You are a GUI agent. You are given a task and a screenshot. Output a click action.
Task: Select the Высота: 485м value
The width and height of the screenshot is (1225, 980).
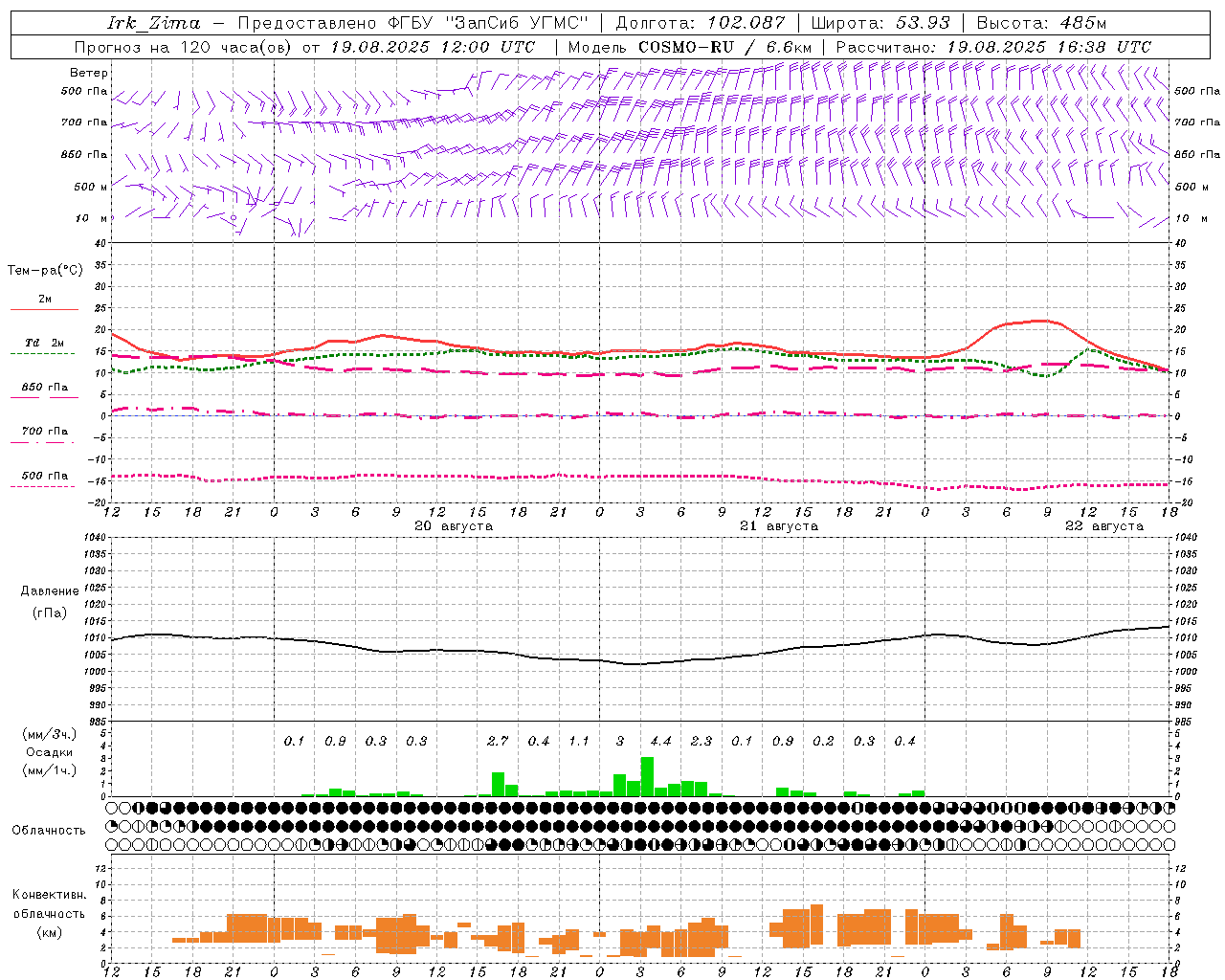pos(1041,23)
